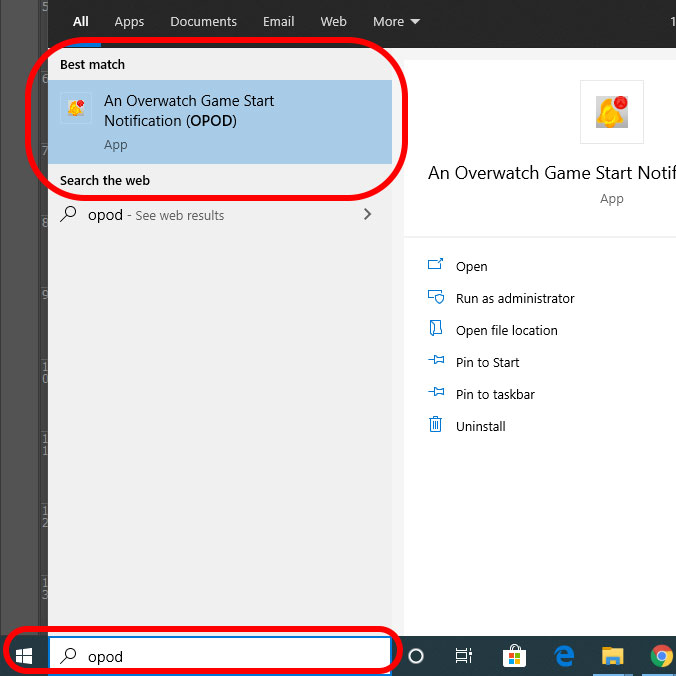Choose Uninstall for the OPOD app
The width and height of the screenshot is (676, 676).
[481, 426]
